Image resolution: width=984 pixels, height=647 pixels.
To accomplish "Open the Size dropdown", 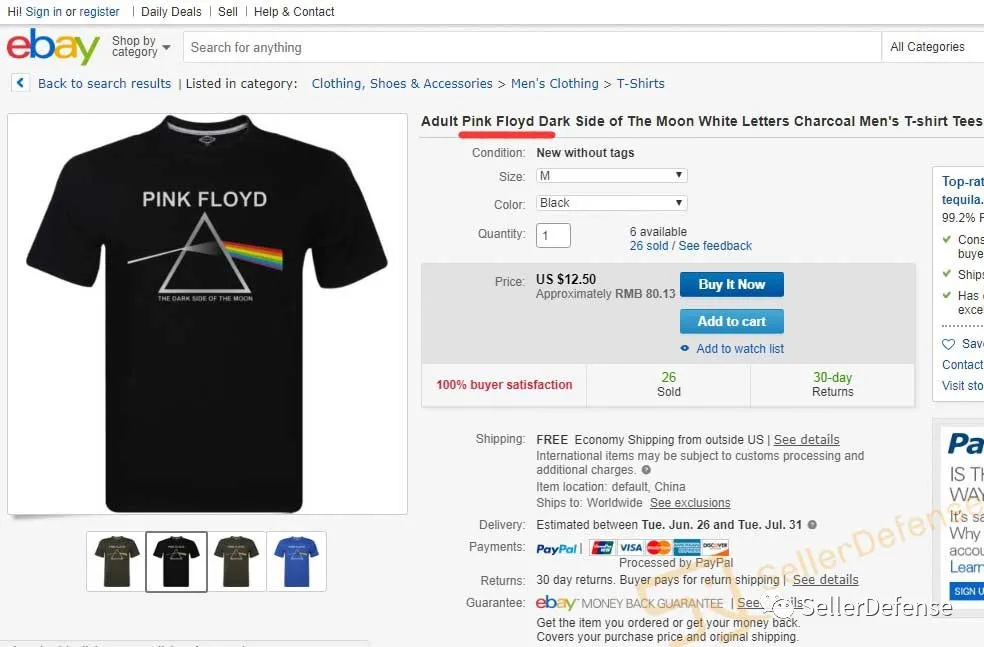I will click(x=611, y=176).
